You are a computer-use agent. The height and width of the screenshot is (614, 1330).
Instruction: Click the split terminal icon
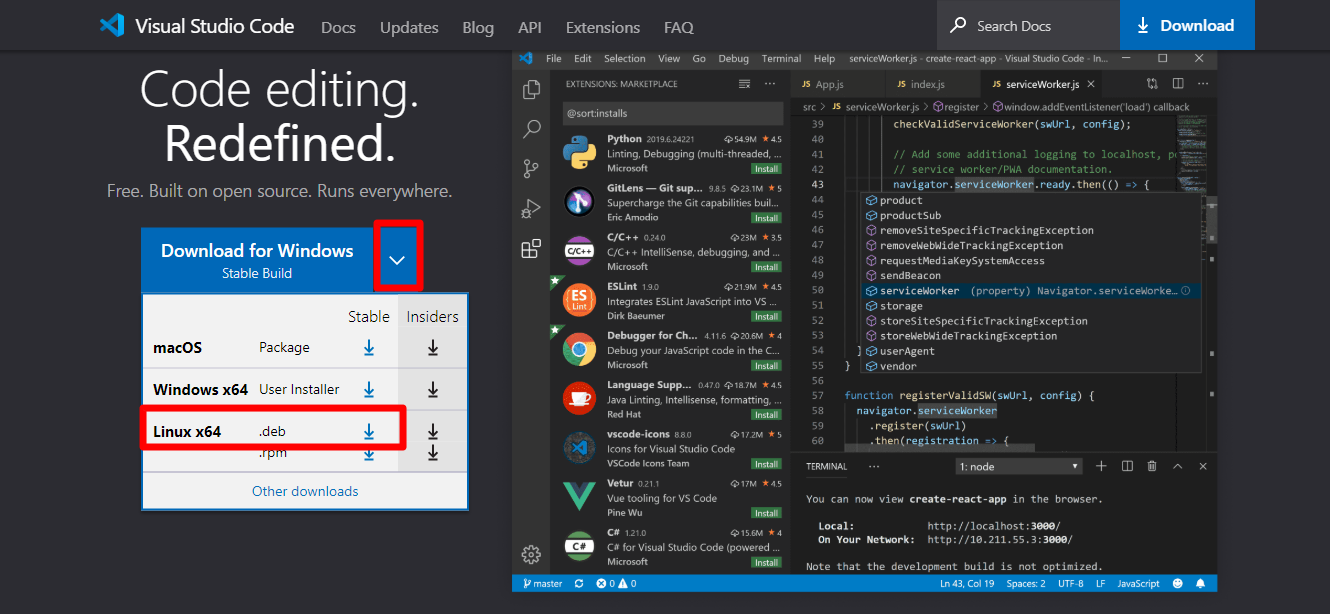coord(1127,466)
